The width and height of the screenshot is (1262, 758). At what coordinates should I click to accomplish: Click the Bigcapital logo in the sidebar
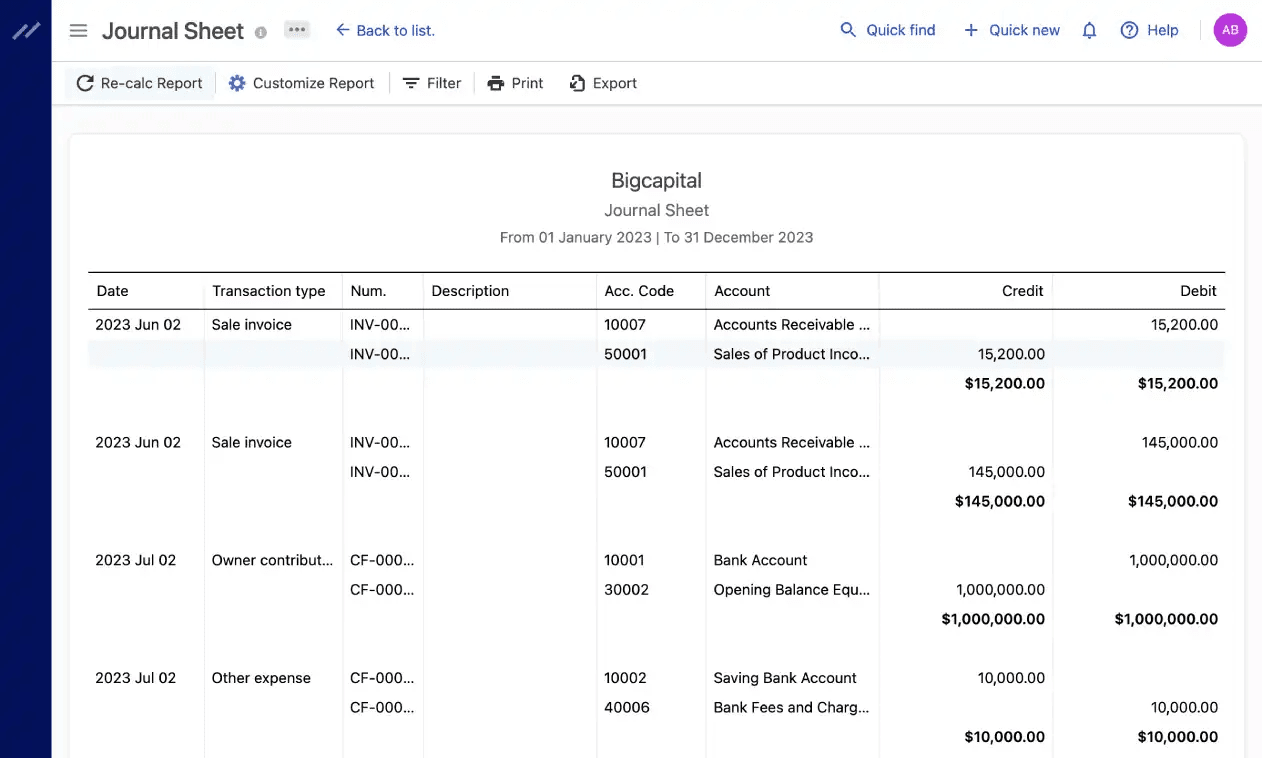click(x=25, y=30)
